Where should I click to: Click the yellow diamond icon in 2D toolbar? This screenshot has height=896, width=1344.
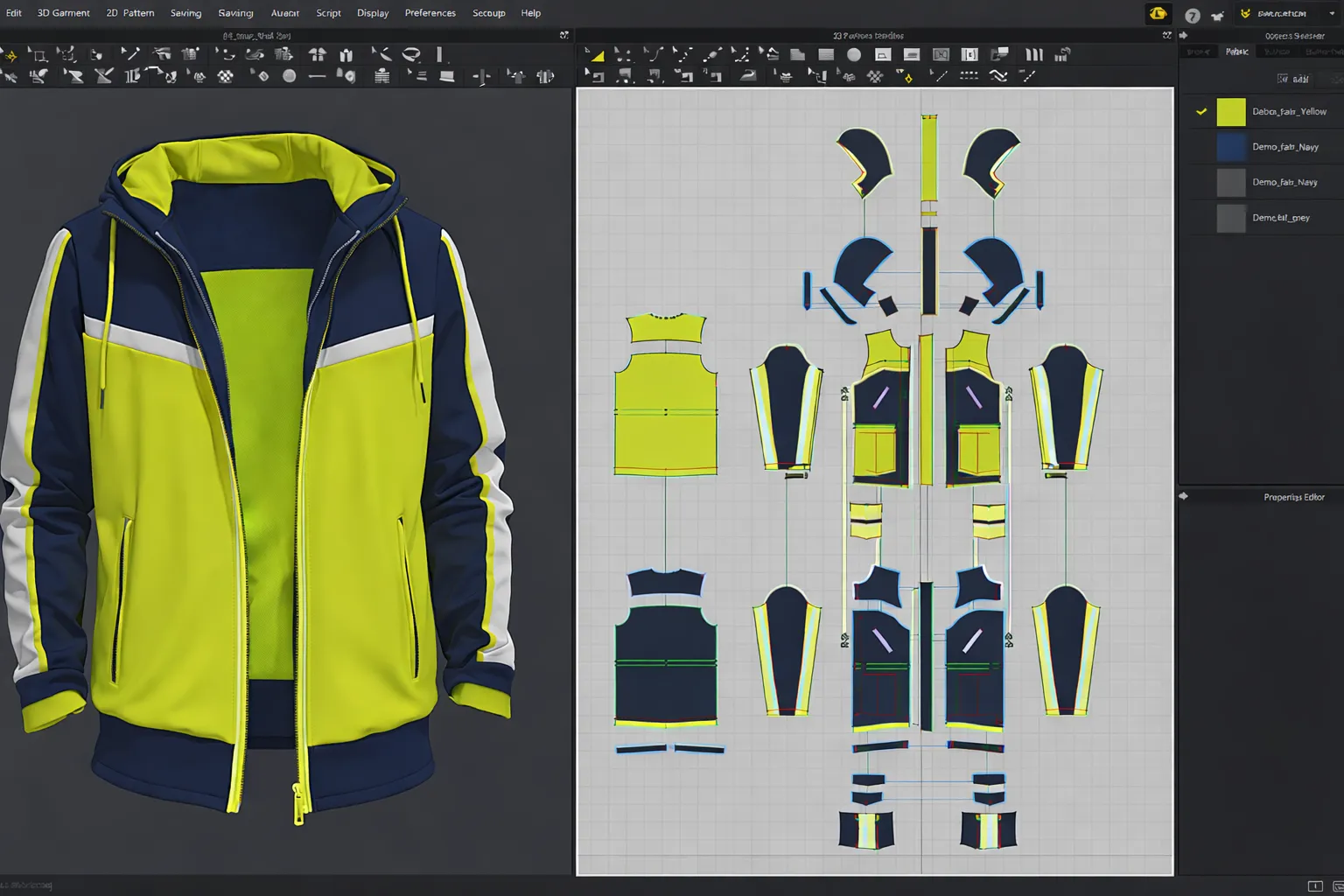[907, 79]
